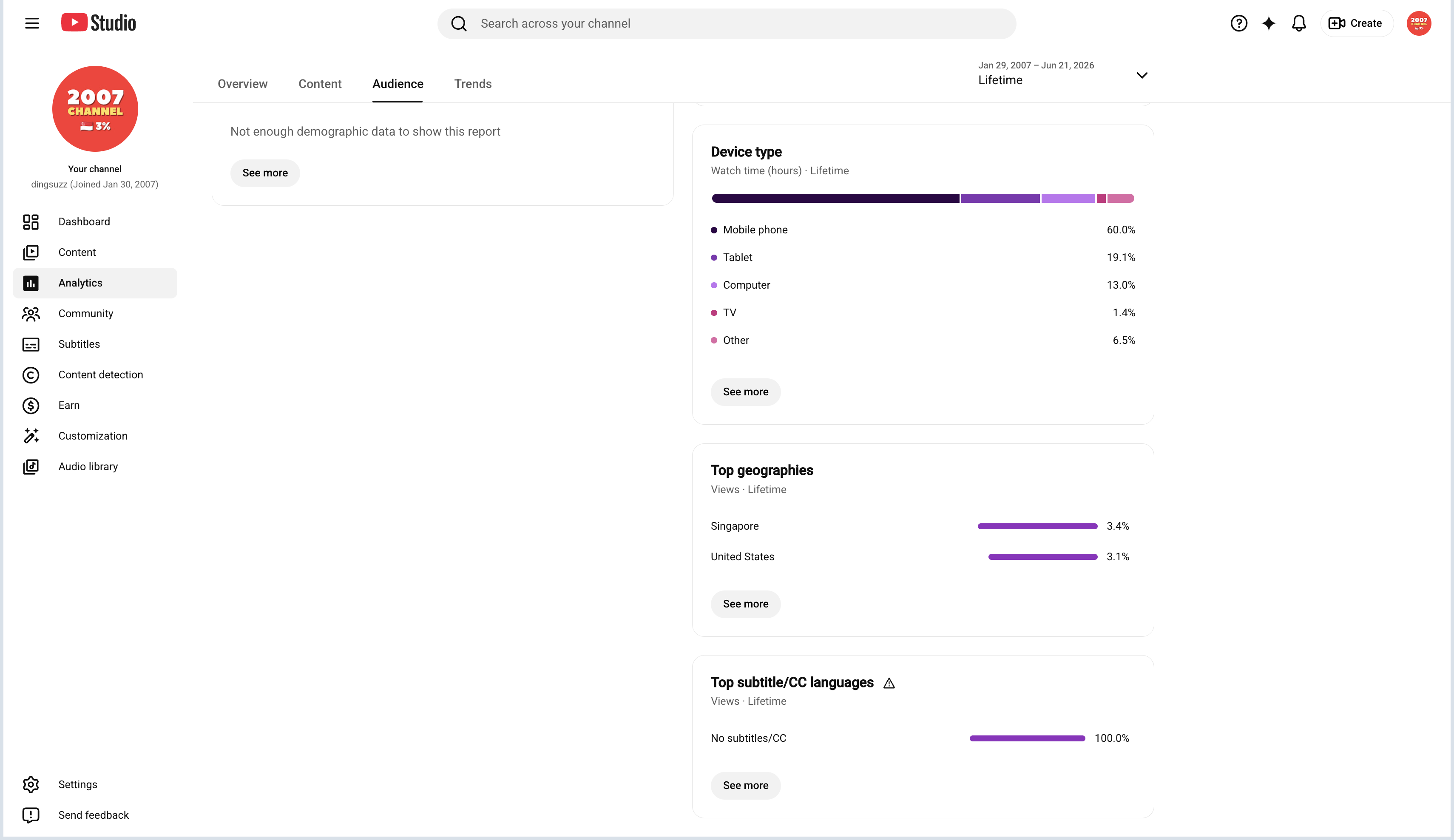Click See more in Device type card
This screenshot has width=1454, height=840.
point(745,392)
